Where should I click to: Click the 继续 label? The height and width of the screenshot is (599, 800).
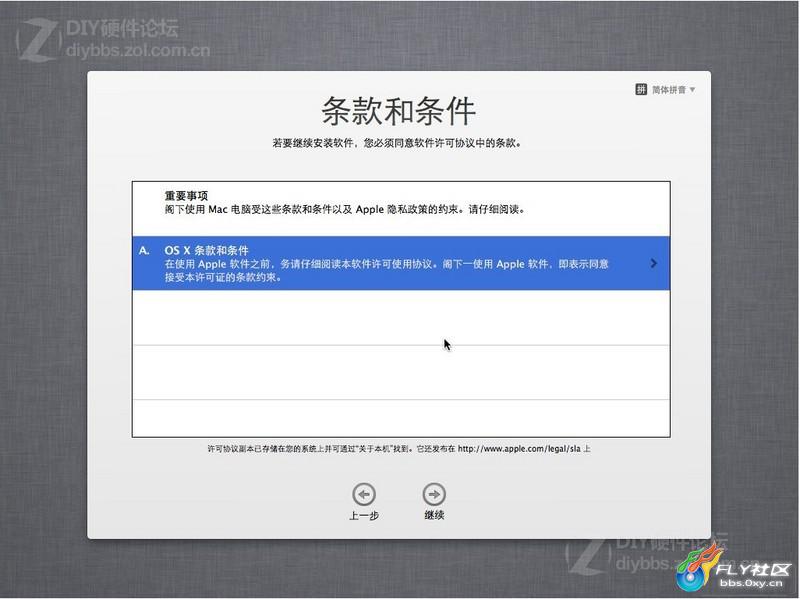click(x=434, y=515)
